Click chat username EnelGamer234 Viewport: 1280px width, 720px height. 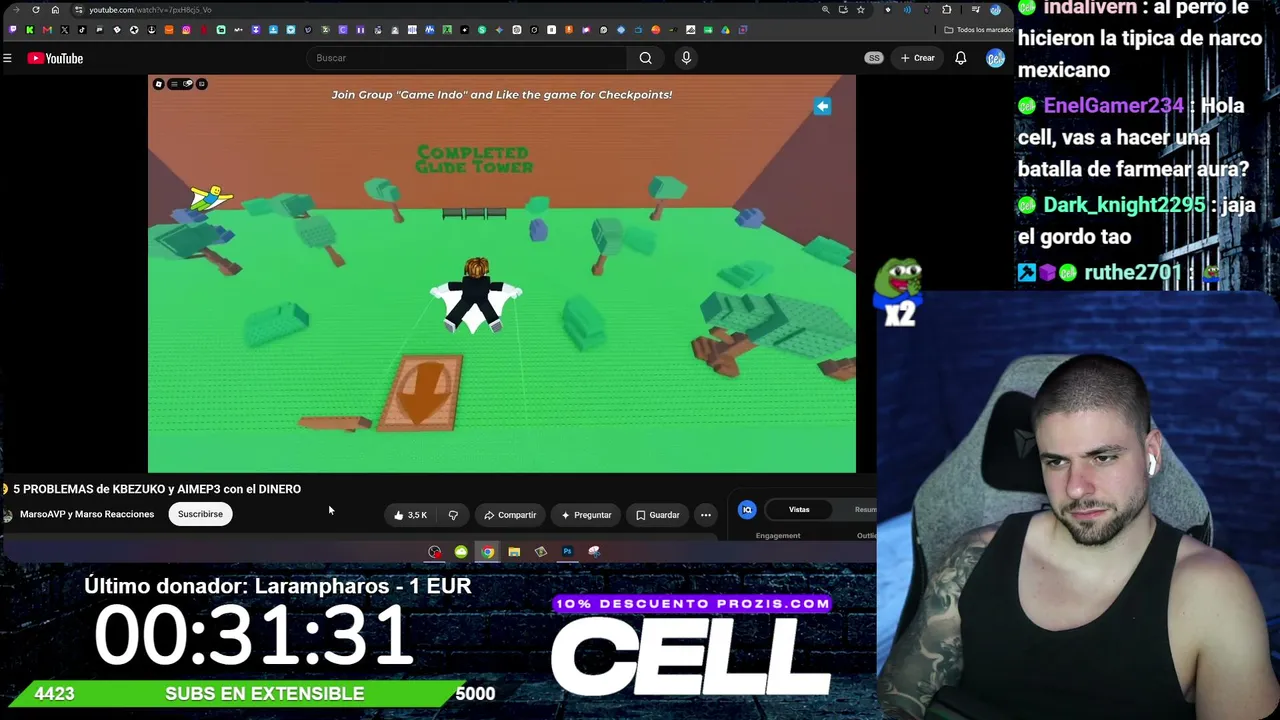[1113, 106]
